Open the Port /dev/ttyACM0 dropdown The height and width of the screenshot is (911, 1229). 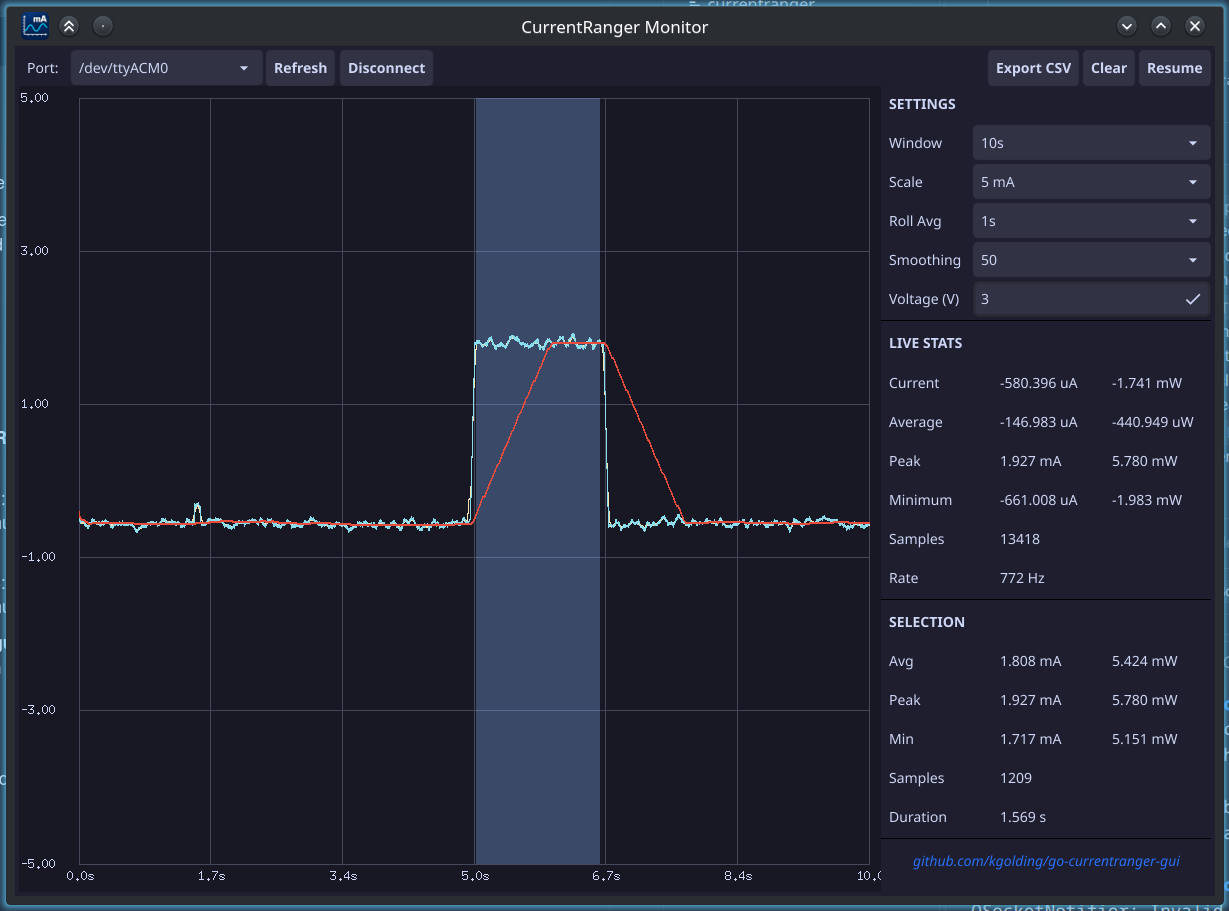[x=166, y=68]
